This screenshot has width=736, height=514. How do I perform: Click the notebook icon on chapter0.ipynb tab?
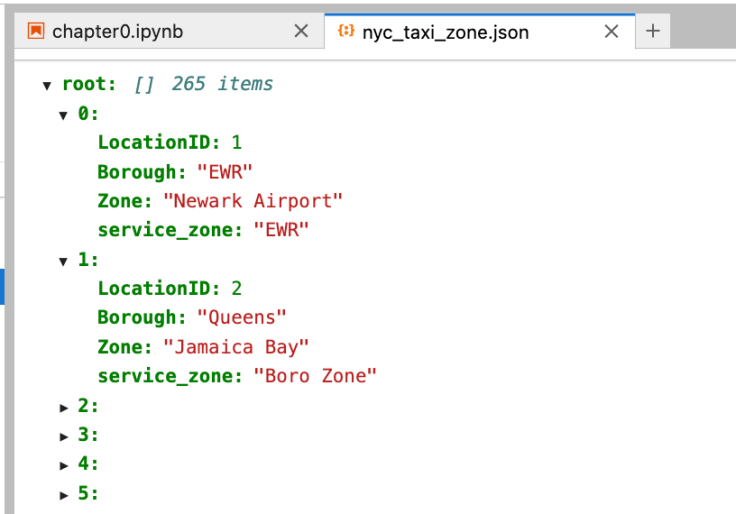(x=36, y=31)
